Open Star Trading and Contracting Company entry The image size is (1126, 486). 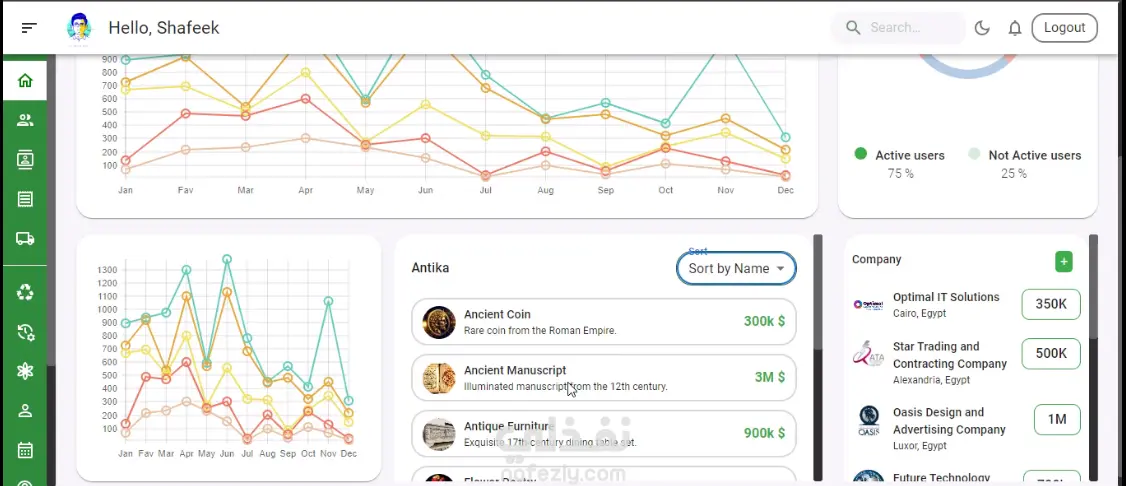point(967,363)
